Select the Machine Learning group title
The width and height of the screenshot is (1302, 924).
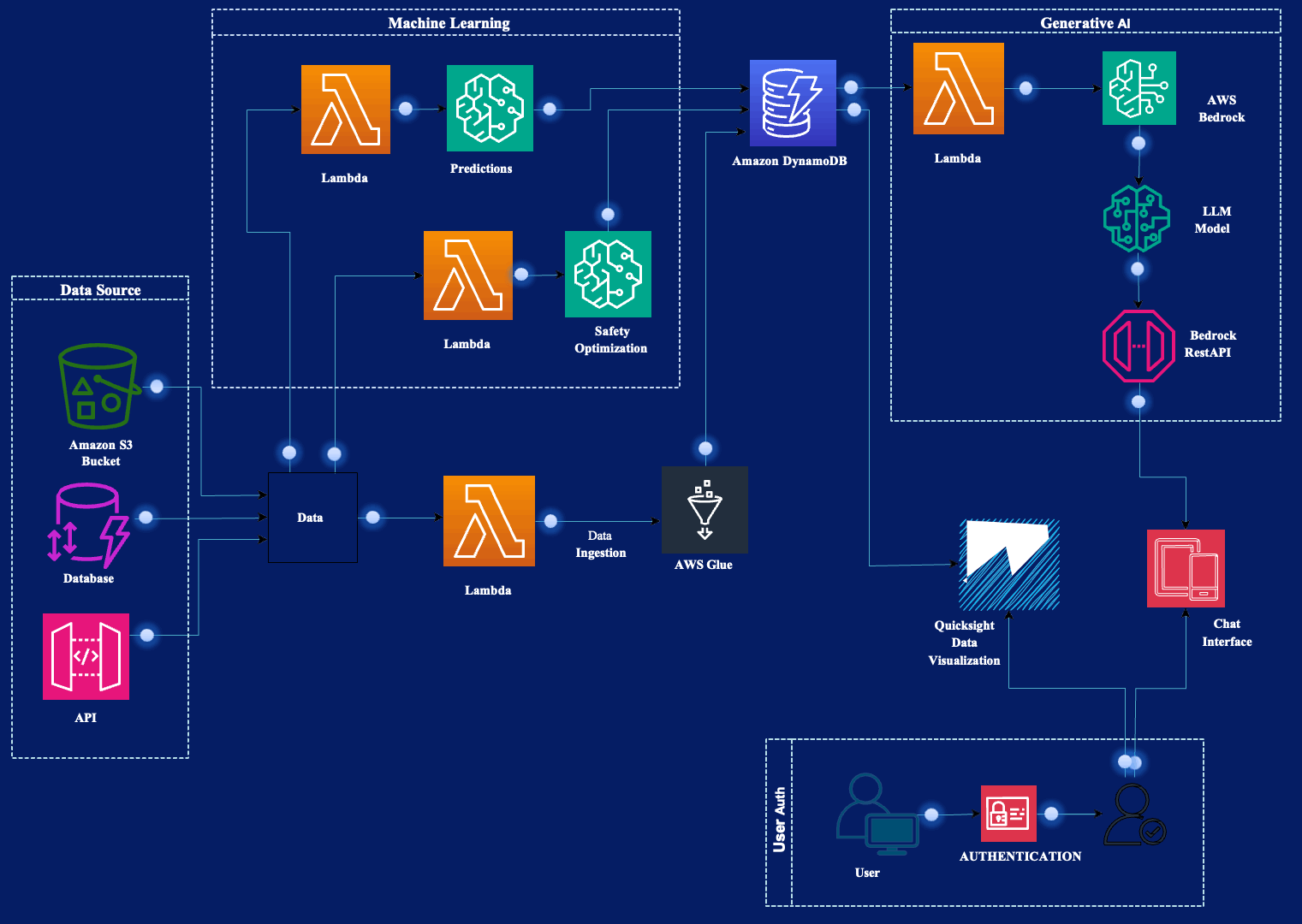point(449,23)
